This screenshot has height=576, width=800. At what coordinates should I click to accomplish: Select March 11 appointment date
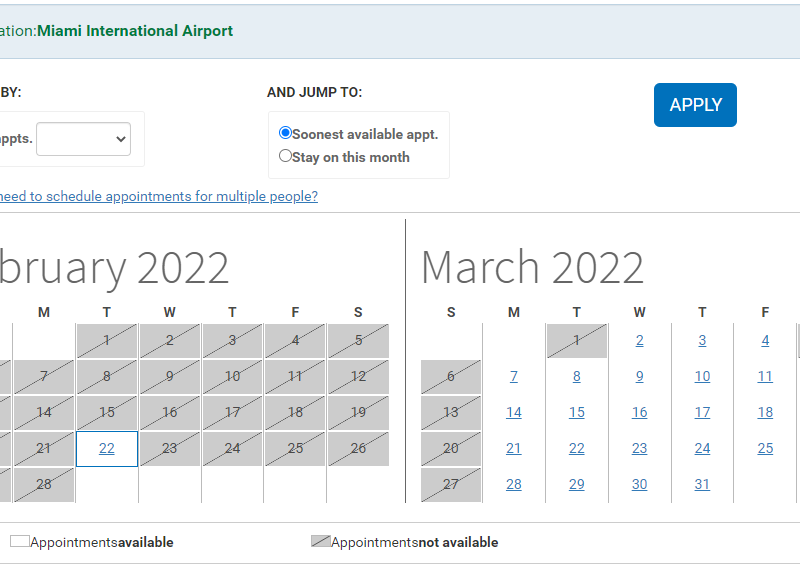(765, 377)
